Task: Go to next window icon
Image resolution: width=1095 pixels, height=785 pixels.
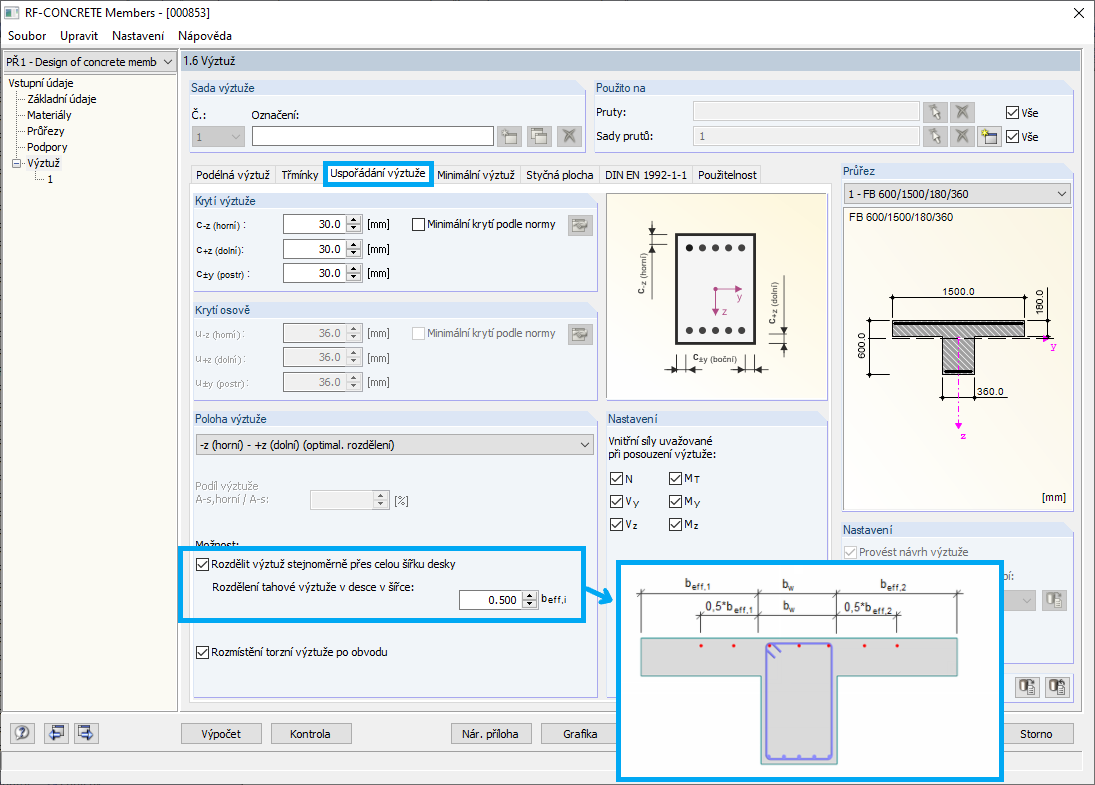Action: pyautogui.click(x=86, y=733)
